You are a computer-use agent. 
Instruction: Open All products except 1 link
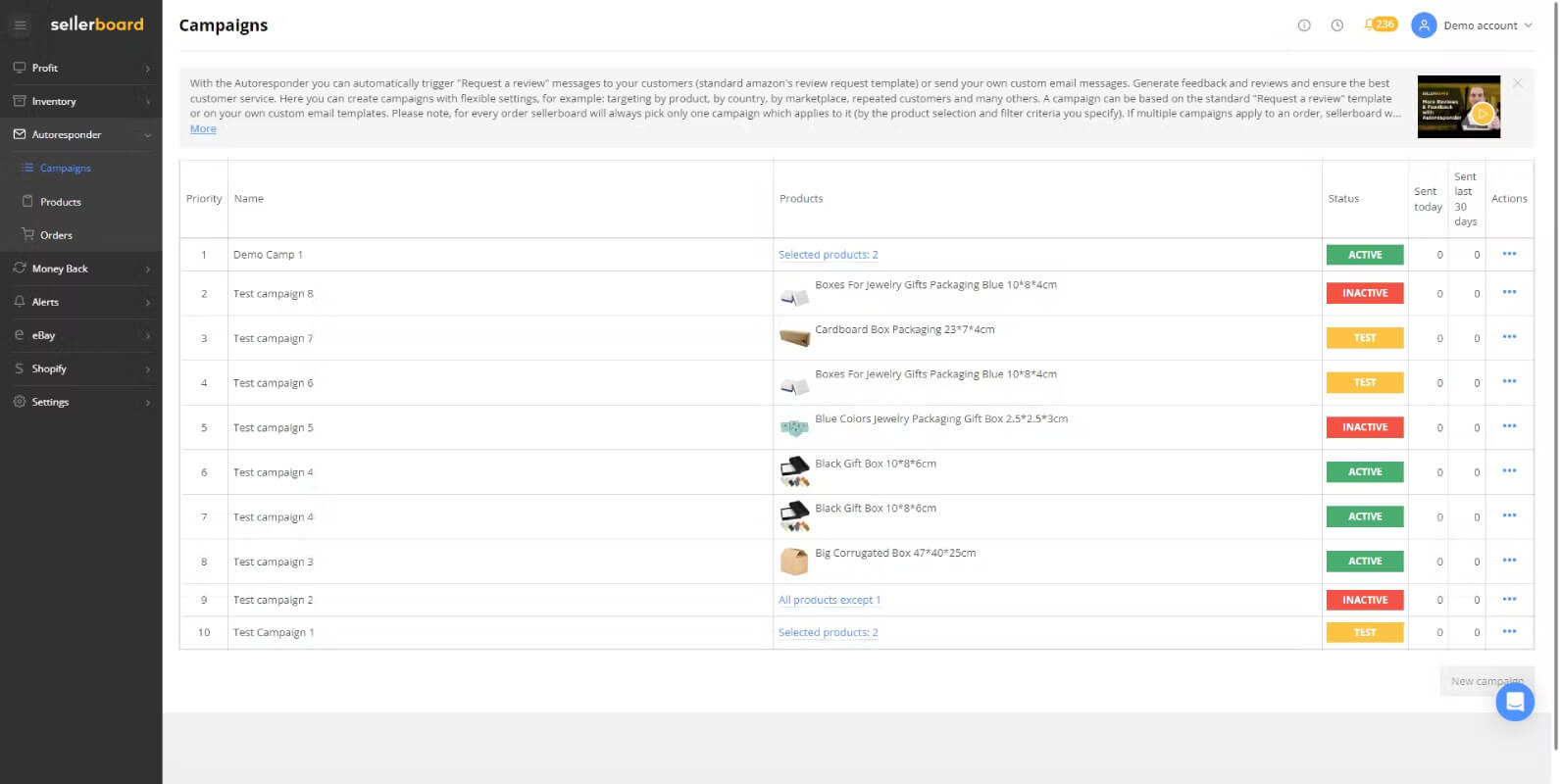(830, 600)
